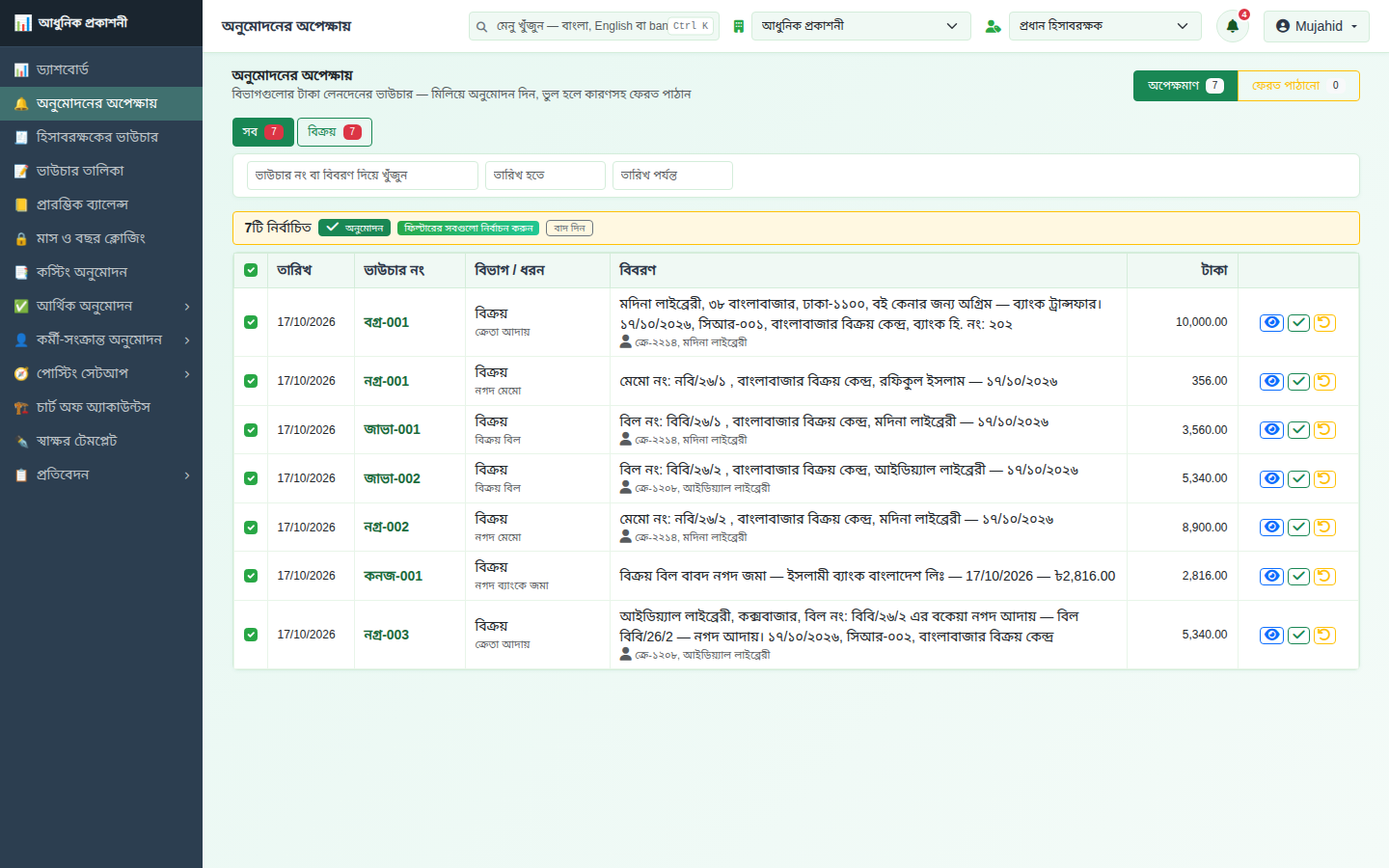Switch to the সব filter tab
Screen dimensions: 1389x868
tap(262, 132)
